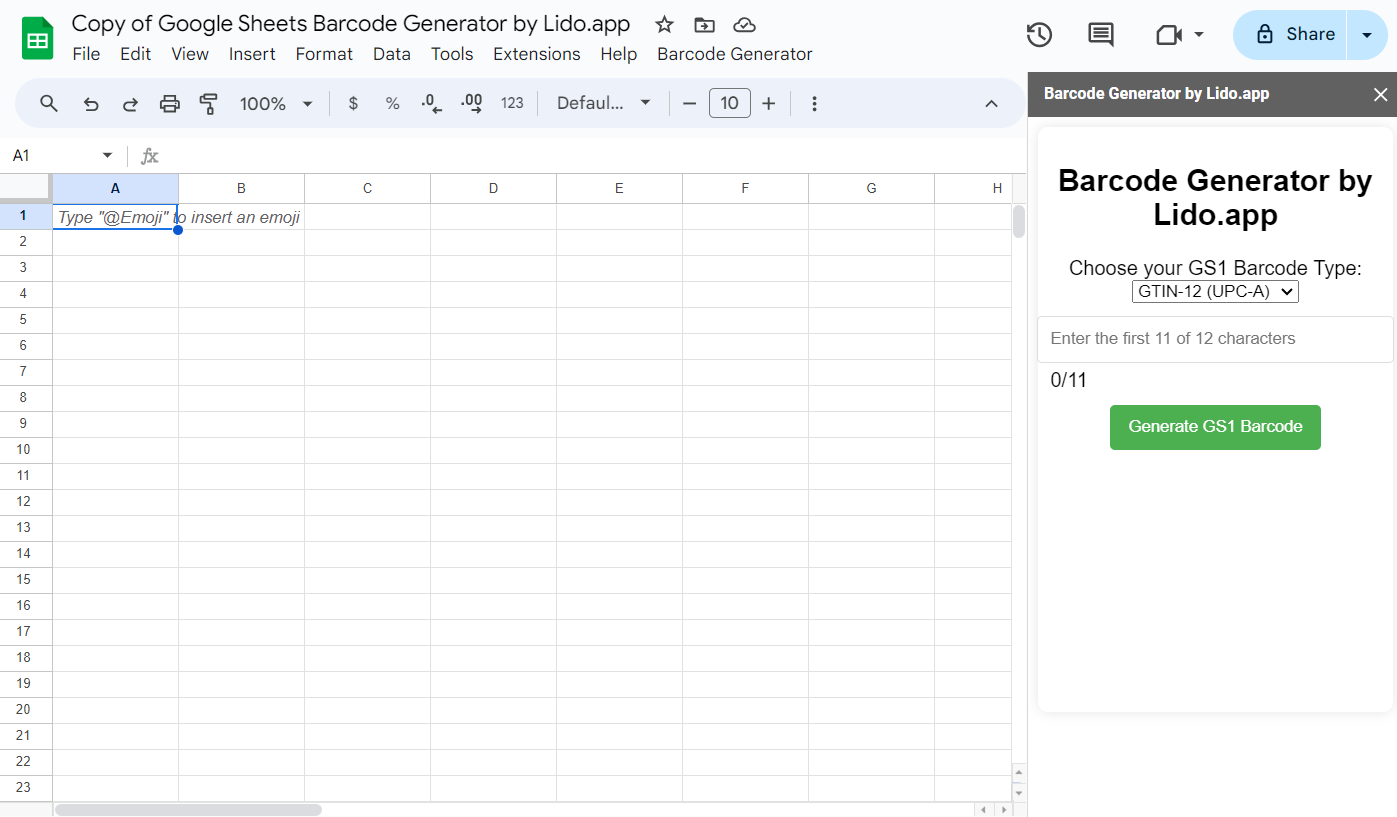Click the select all corner box
Screen dimensions: 1397x817
point(26,188)
